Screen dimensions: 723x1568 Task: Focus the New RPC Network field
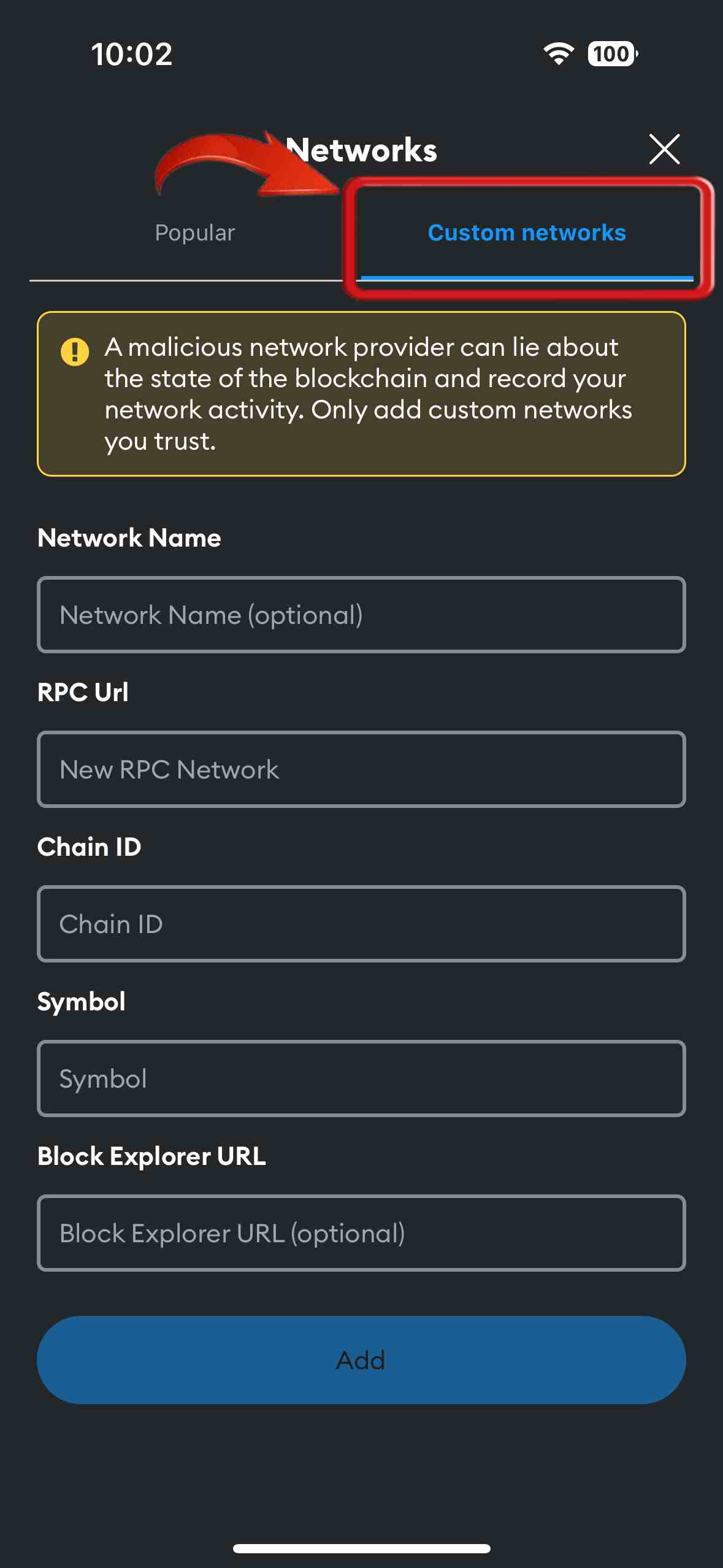361,769
